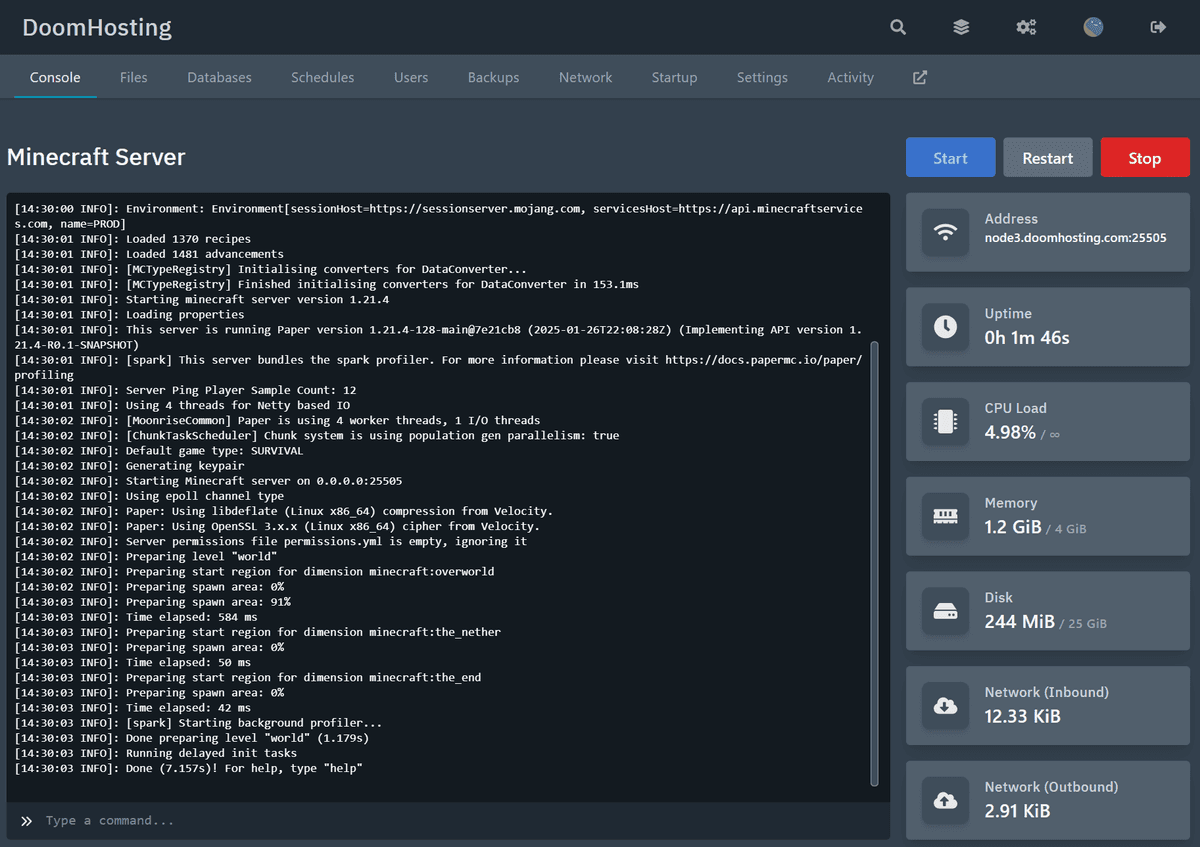Screen dimensions: 1200x847
Task: Open the Startup tab
Action: [674, 77]
